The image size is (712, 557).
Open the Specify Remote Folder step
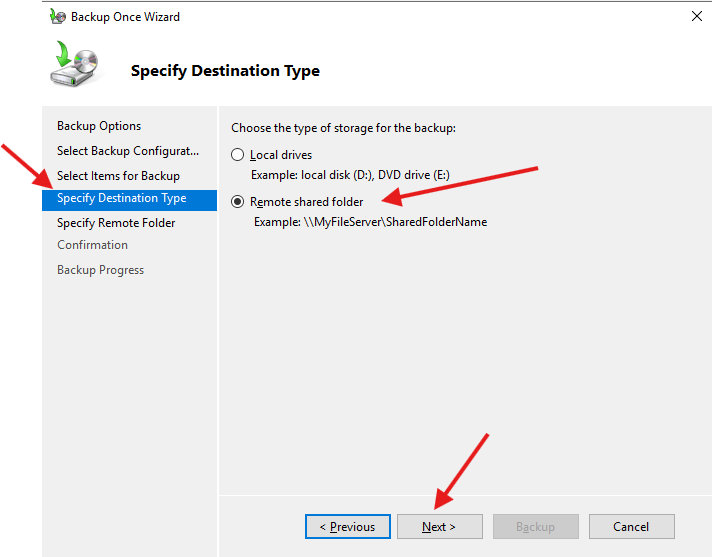click(116, 223)
